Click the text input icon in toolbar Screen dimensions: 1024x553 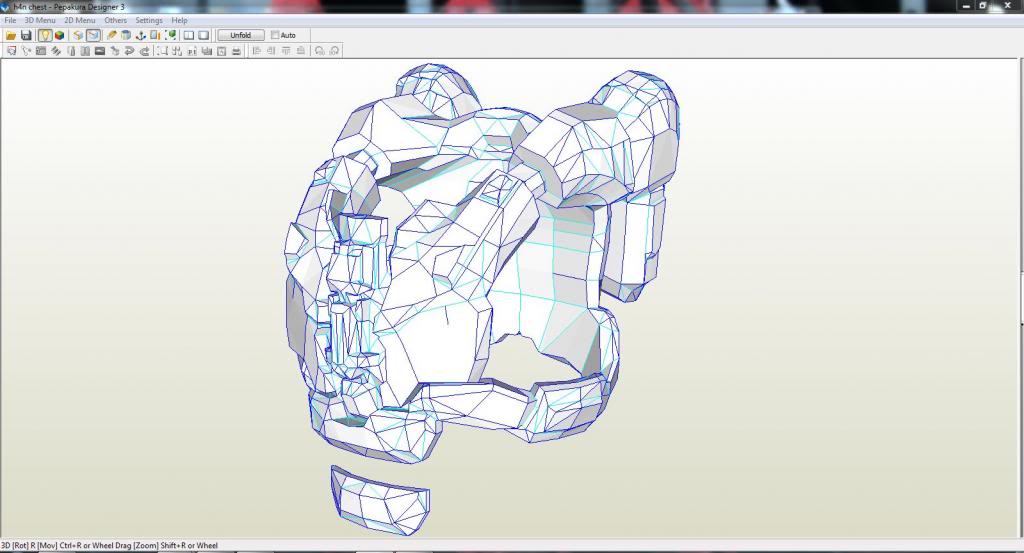[192, 51]
